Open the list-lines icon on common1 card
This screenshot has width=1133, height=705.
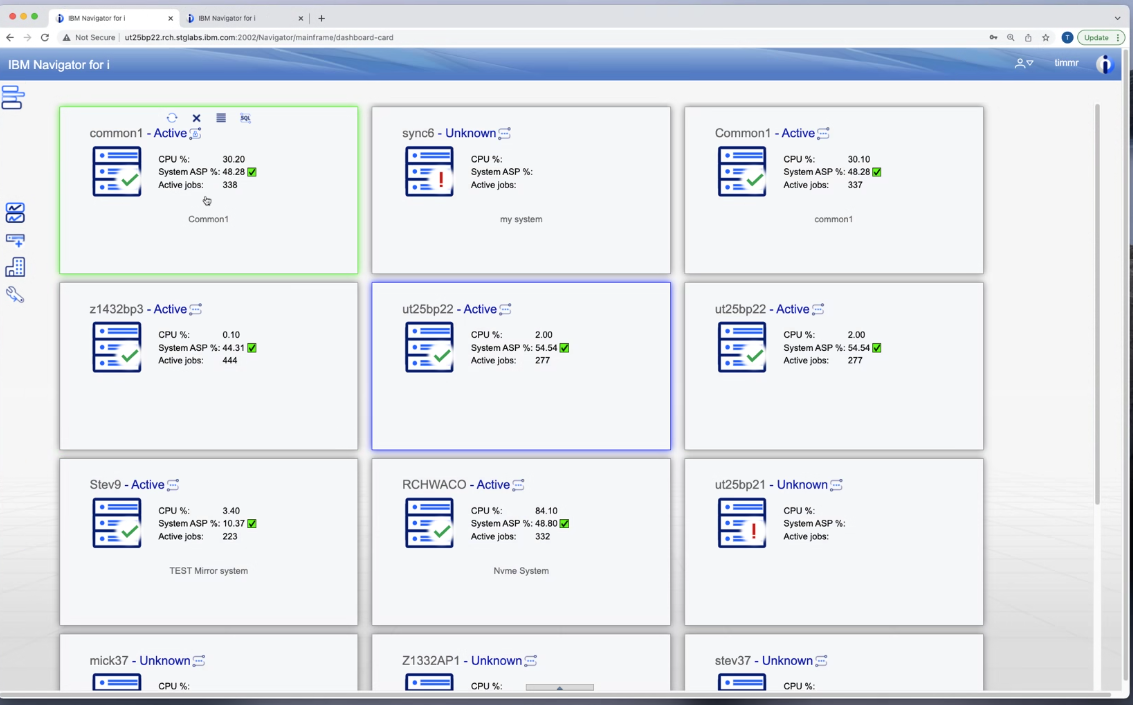pos(221,118)
